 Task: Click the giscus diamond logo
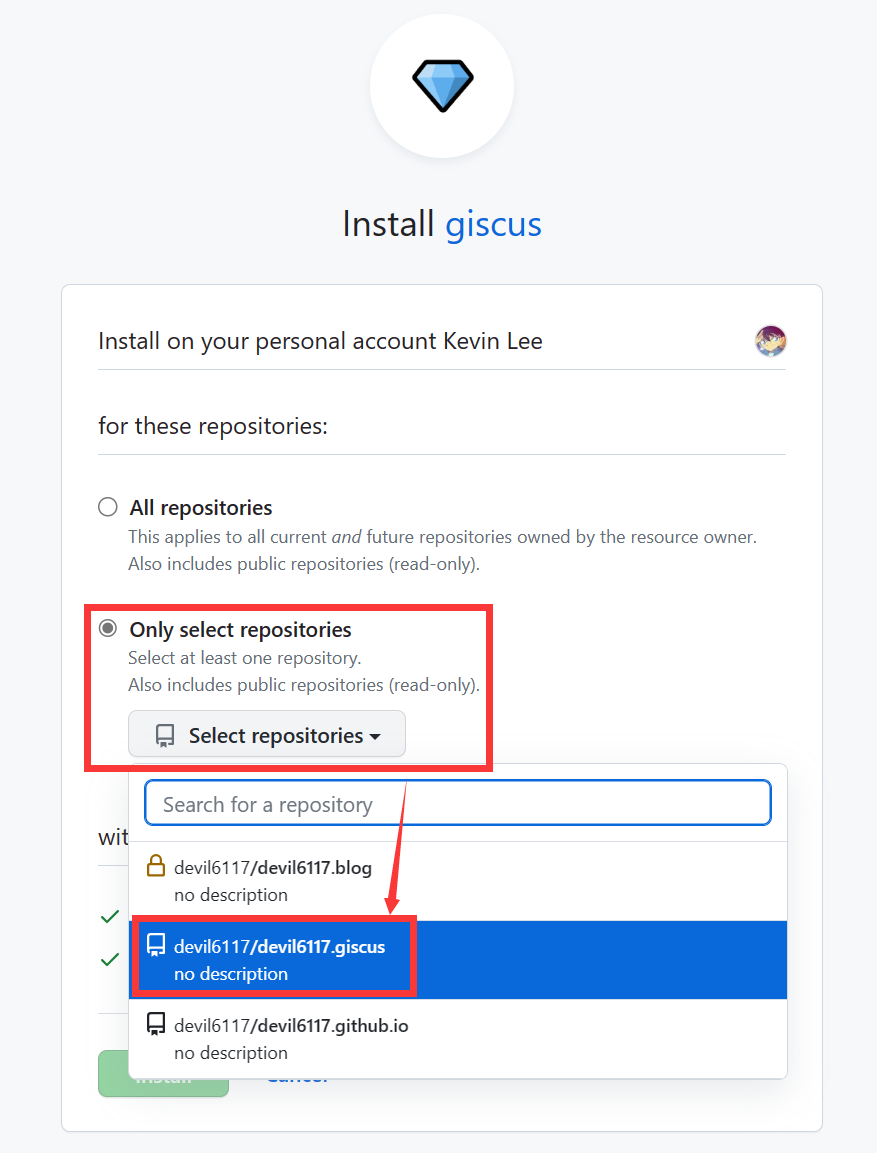(x=442, y=86)
